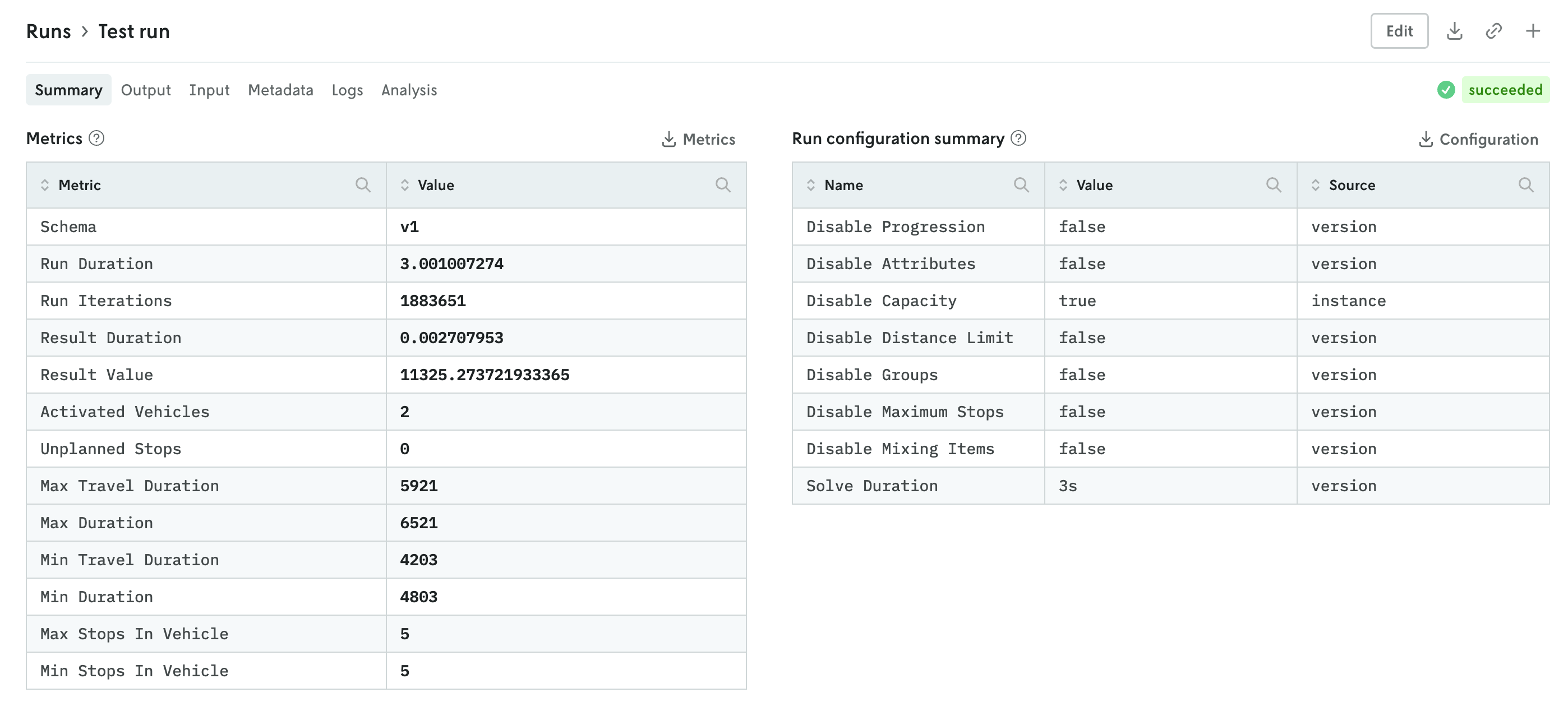Download Metrics as a file

tap(698, 139)
